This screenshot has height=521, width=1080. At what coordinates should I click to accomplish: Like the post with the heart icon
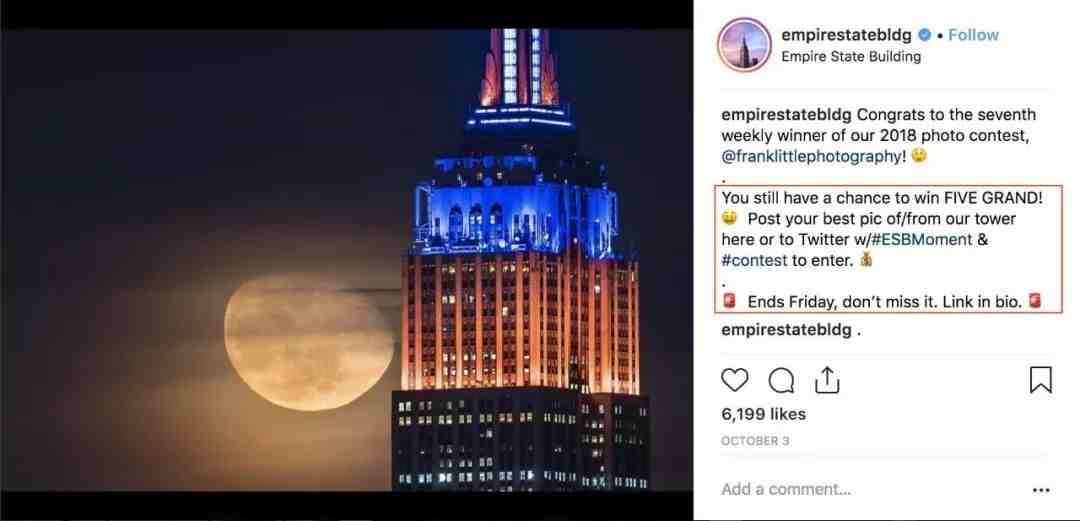click(x=734, y=380)
